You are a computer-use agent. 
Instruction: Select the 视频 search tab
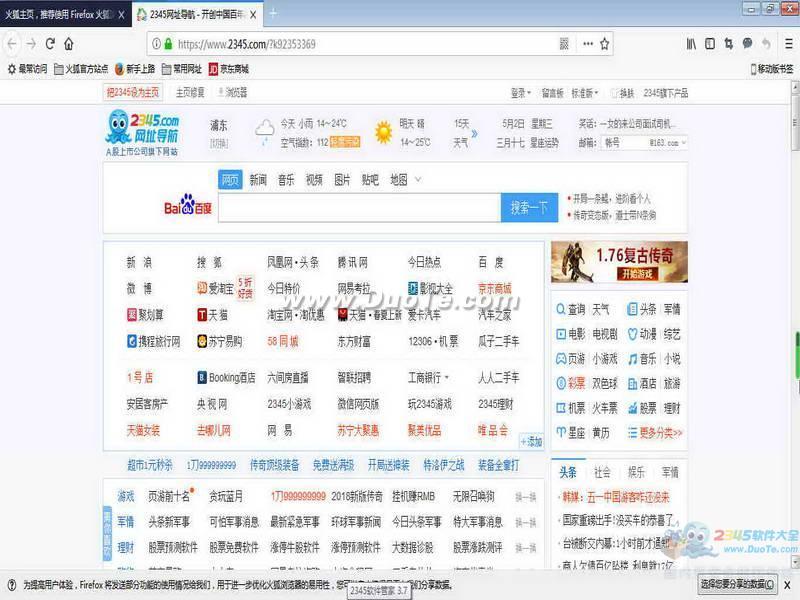[x=314, y=180]
